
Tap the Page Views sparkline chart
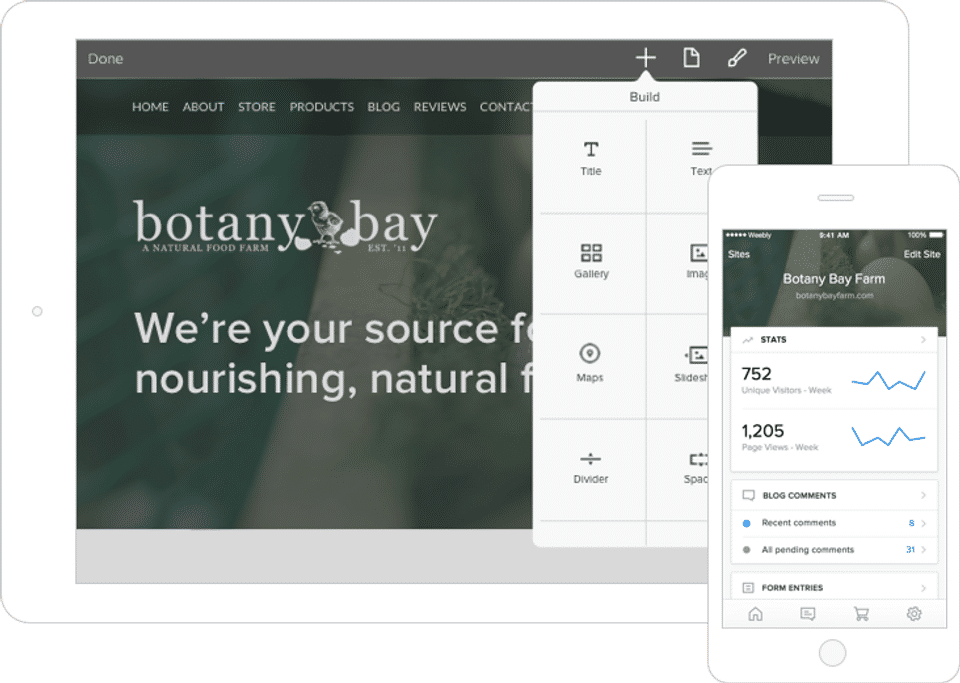point(888,436)
